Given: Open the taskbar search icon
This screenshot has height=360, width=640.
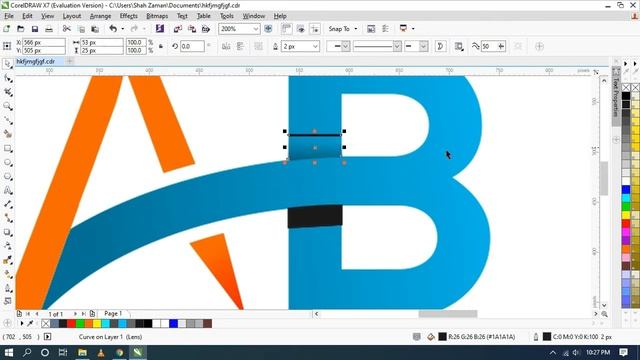Looking at the screenshot, I should click(27, 352).
